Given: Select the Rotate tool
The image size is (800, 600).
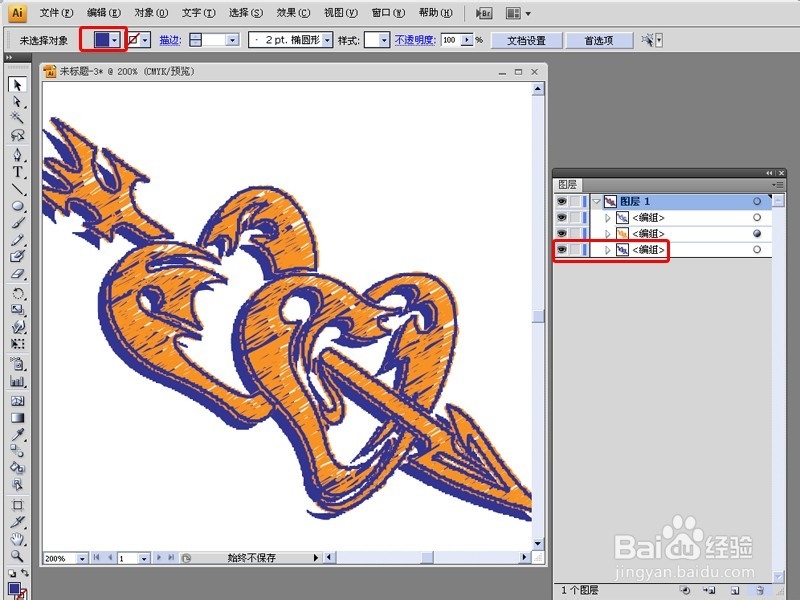Looking at the screenshot, I should coord(17,293).
